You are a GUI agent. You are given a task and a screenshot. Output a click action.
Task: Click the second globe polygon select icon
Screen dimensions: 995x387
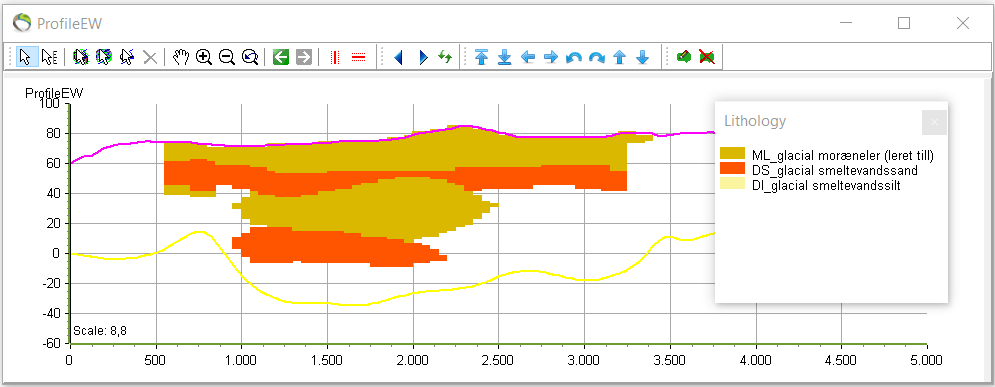pos(103,57)
